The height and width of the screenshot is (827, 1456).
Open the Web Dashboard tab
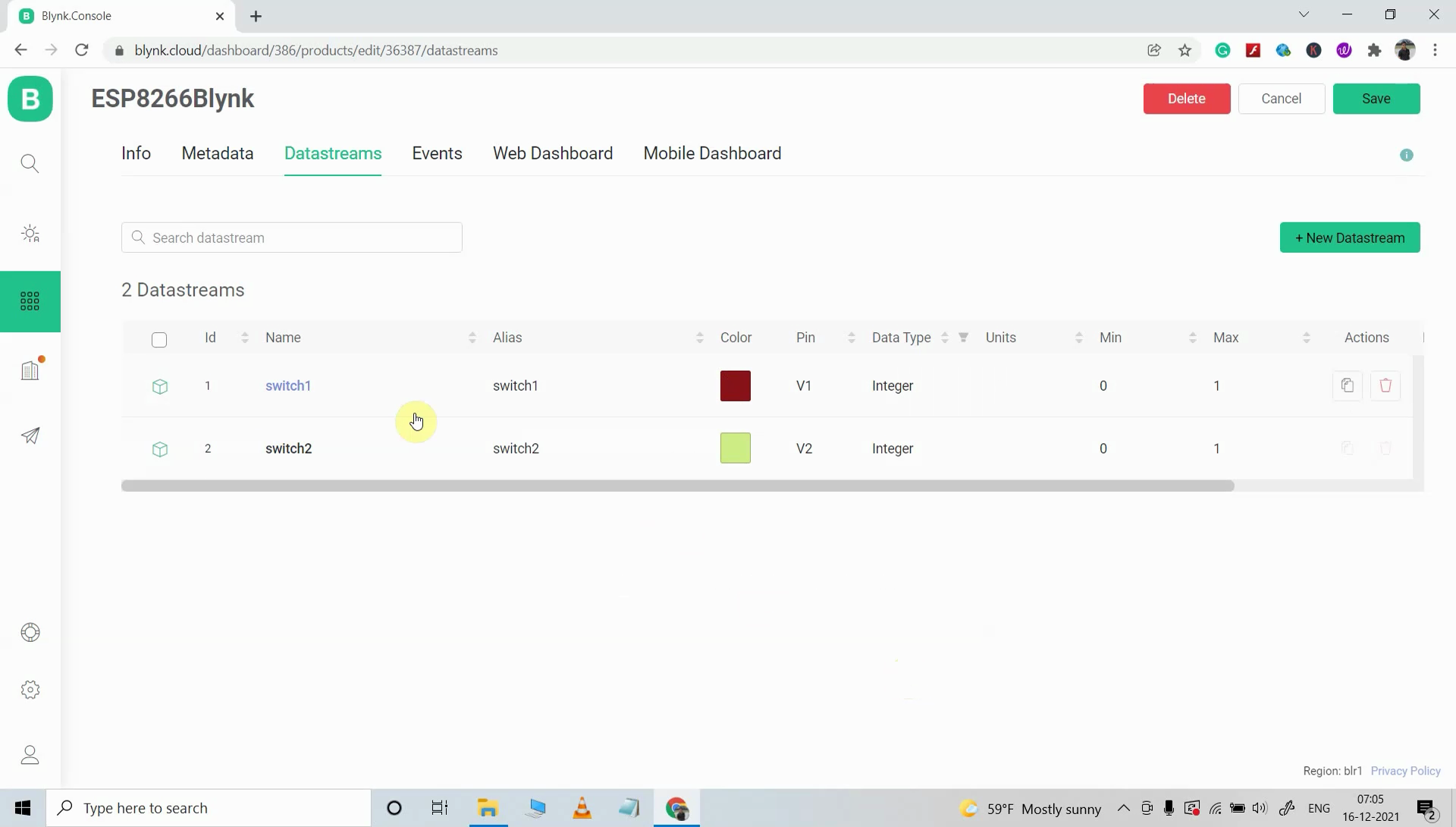click(x=553, y=153)
